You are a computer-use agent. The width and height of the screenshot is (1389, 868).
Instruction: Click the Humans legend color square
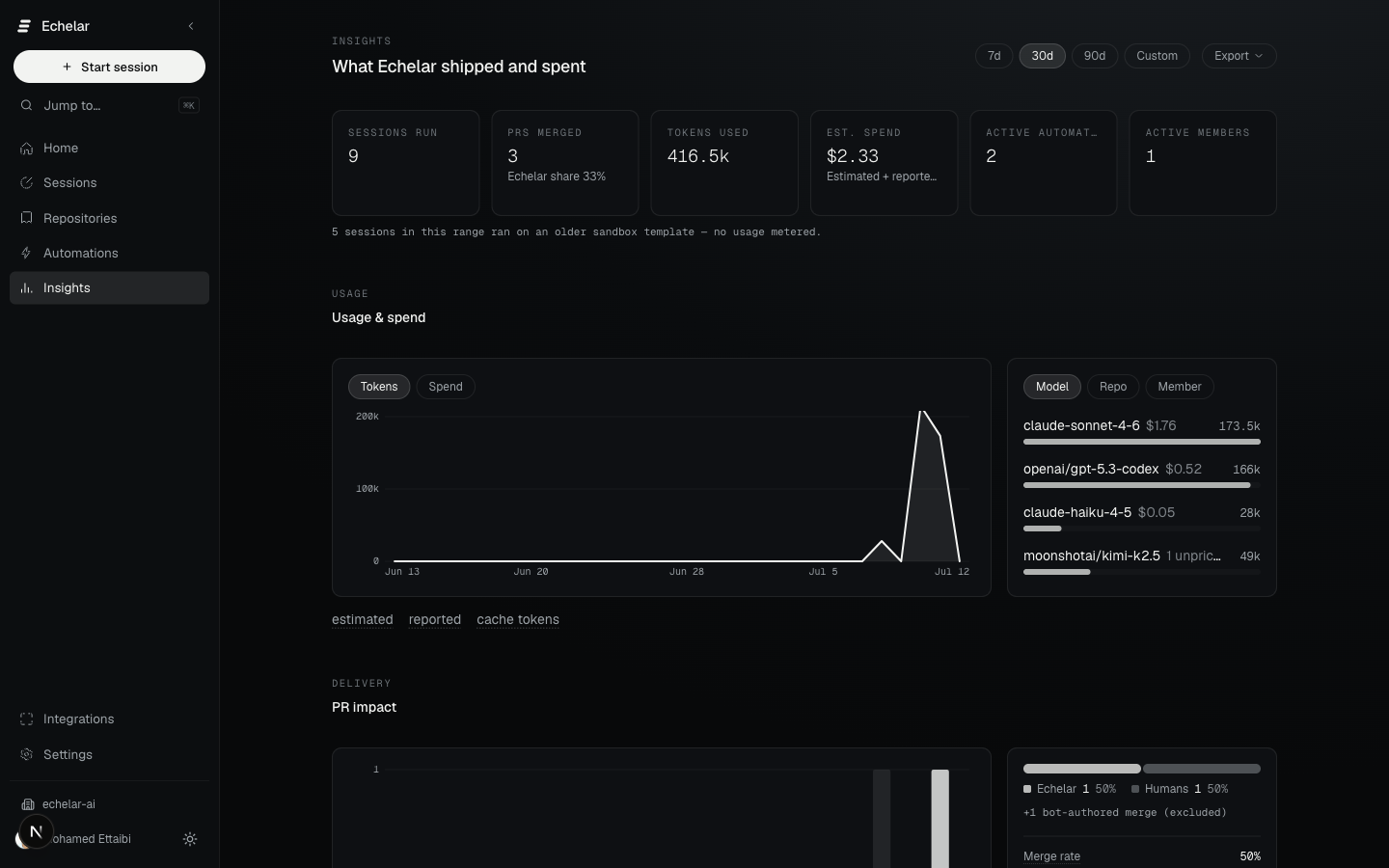point(1135,789)
